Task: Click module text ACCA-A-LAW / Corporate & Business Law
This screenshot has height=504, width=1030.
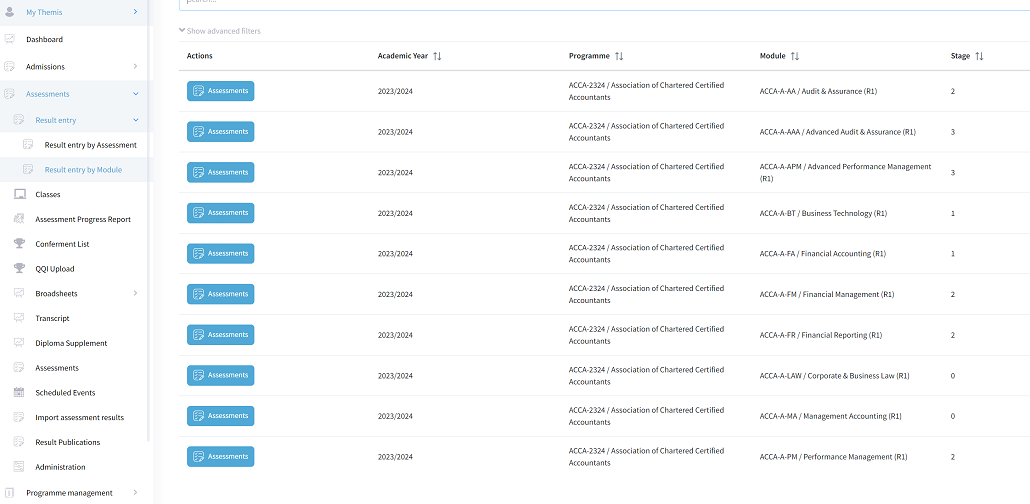Action: pos(834,376)
